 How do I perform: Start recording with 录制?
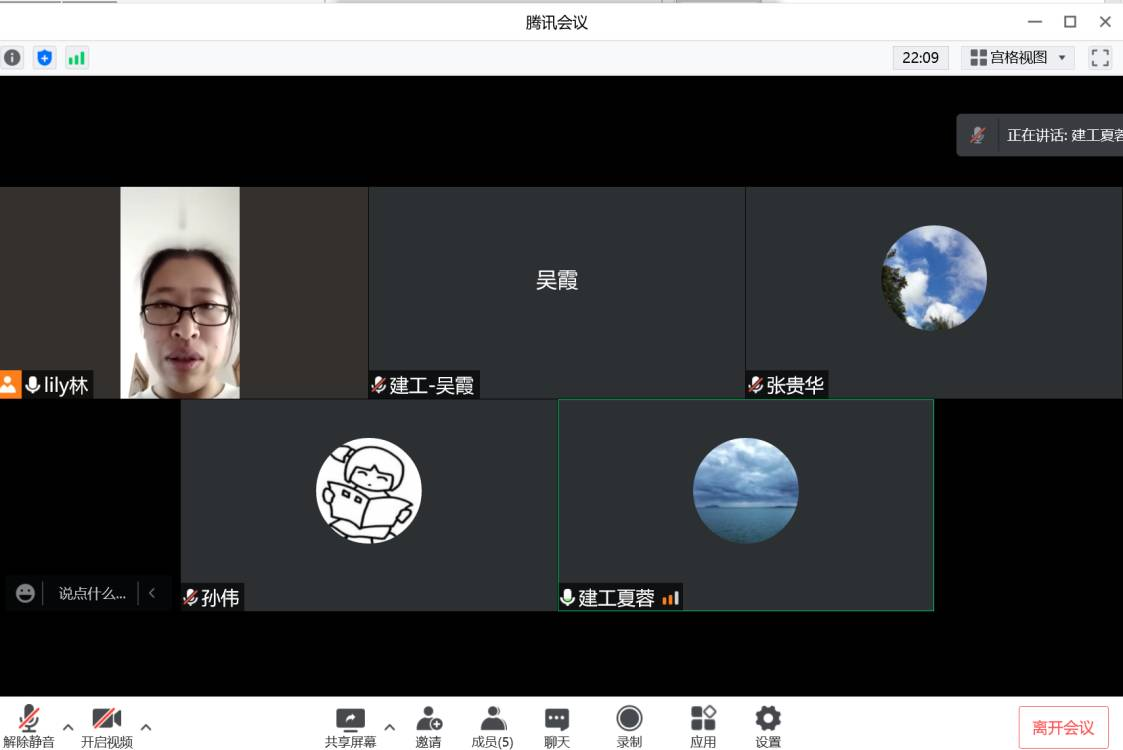point(629,726)
